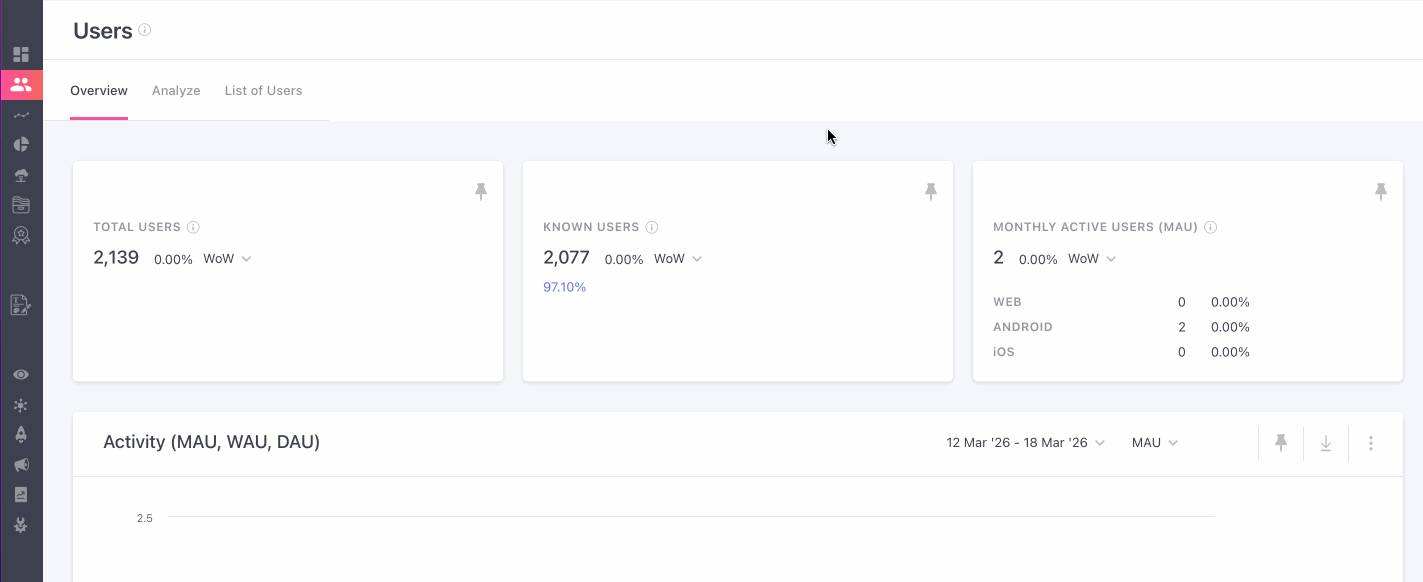Click the 2.5 axis label on chart
The height and width of the screenshot is (582, 1423).
pyautogui.click(x=145, y=518)
